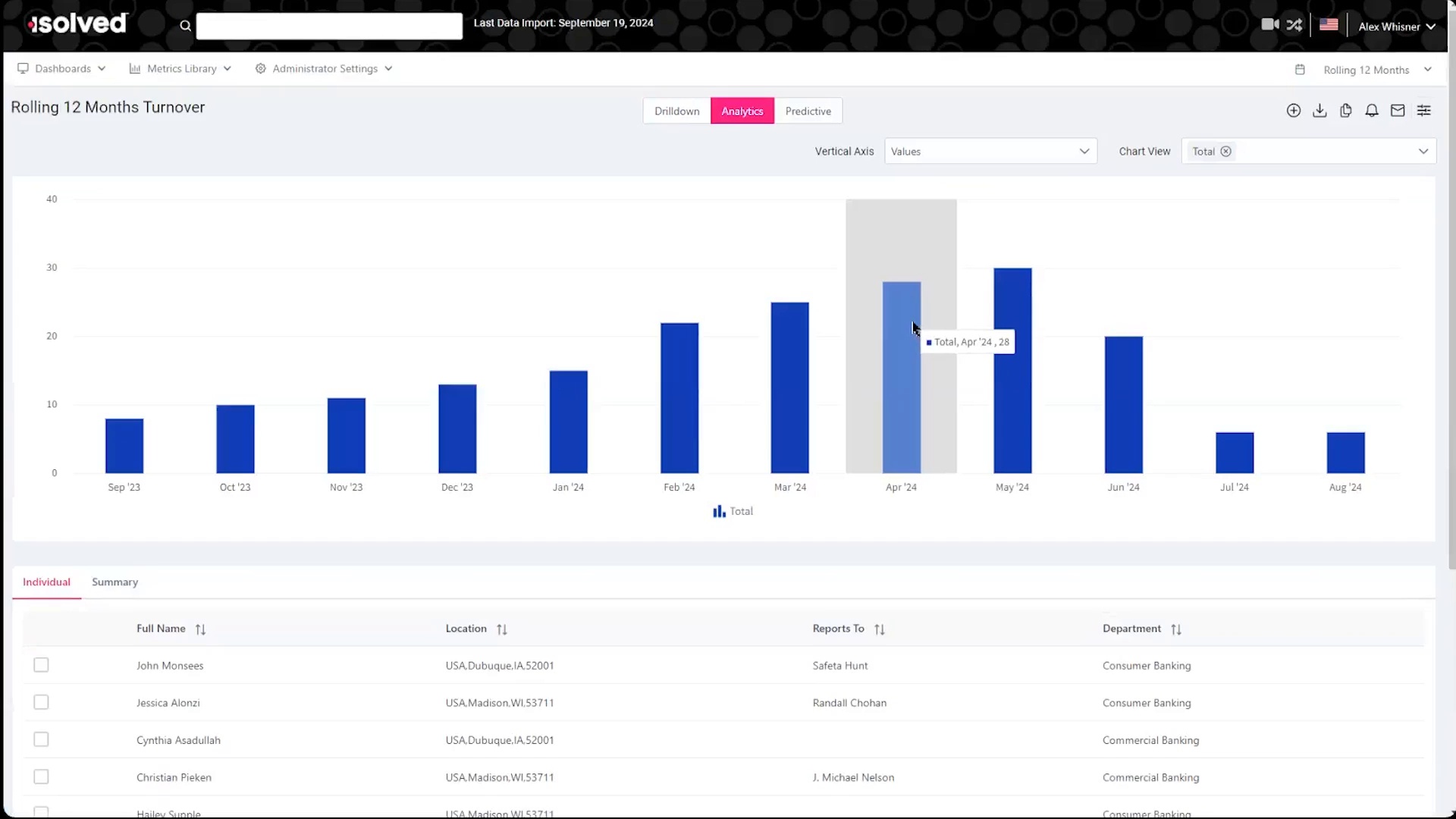The image size is (1456, 819).
Task: Sort table by Full Name column
Action: point(200,629)
